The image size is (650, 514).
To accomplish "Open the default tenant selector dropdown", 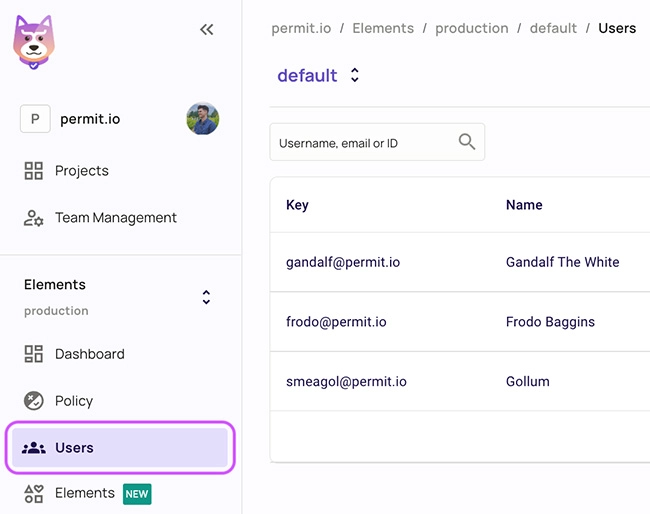I will click(x=318, y=75).
